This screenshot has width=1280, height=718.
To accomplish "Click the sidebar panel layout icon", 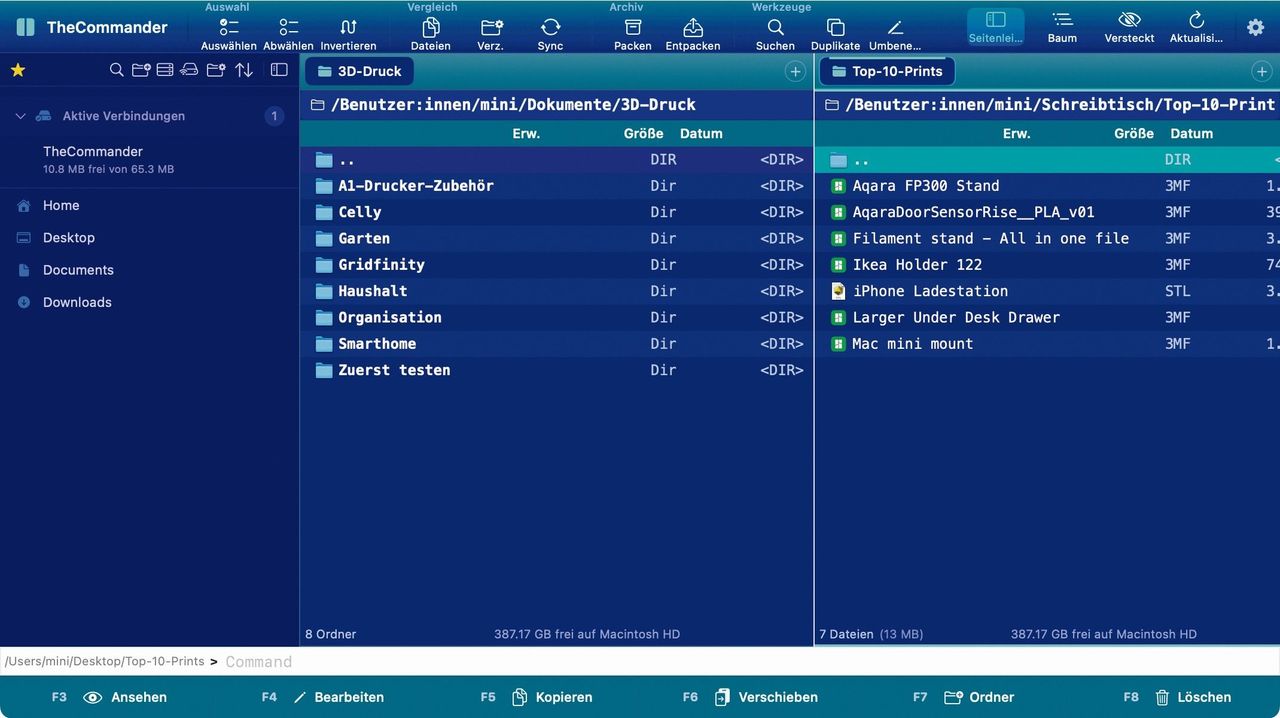I will point(279,70).
